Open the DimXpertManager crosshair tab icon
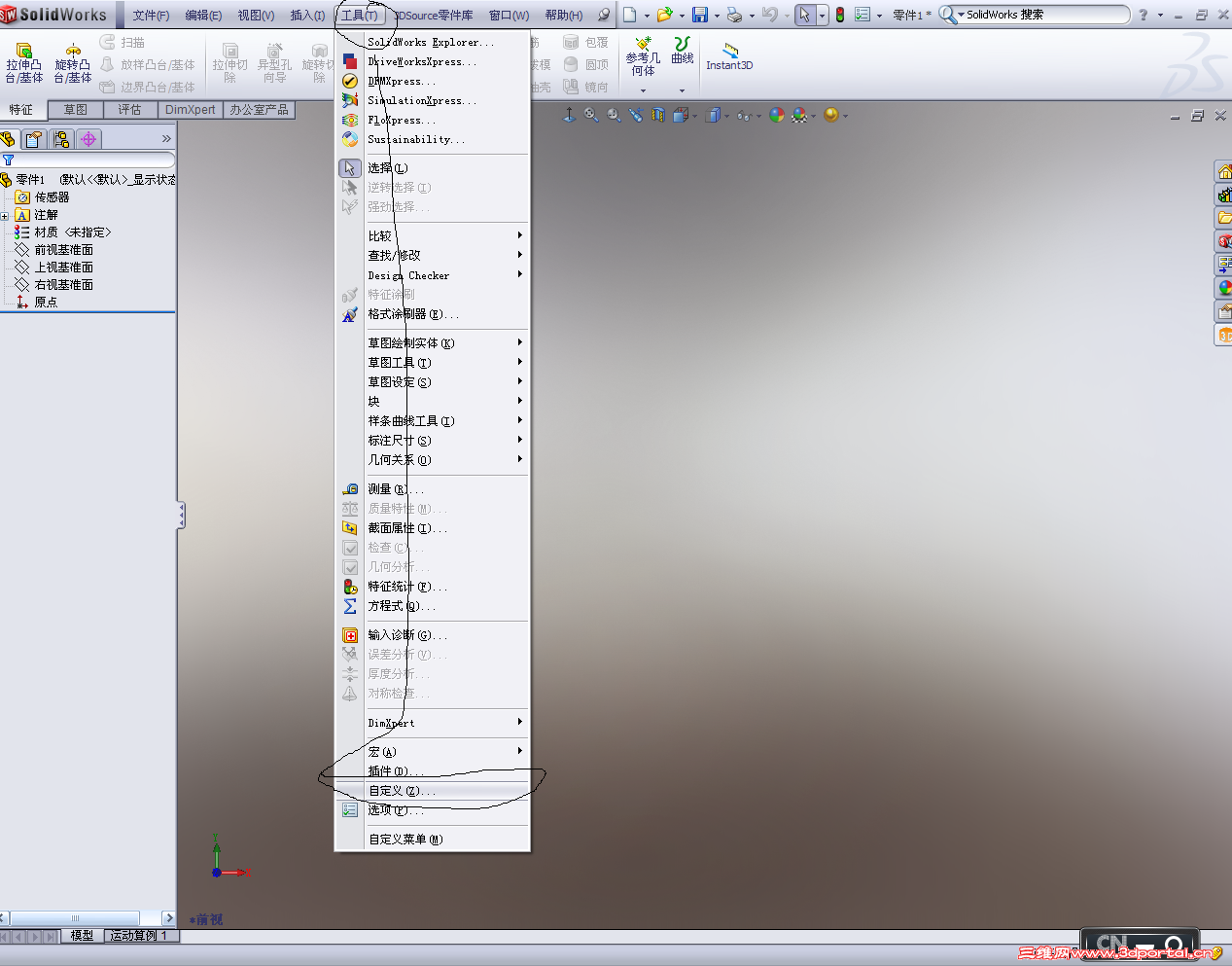 coord(88,139)
